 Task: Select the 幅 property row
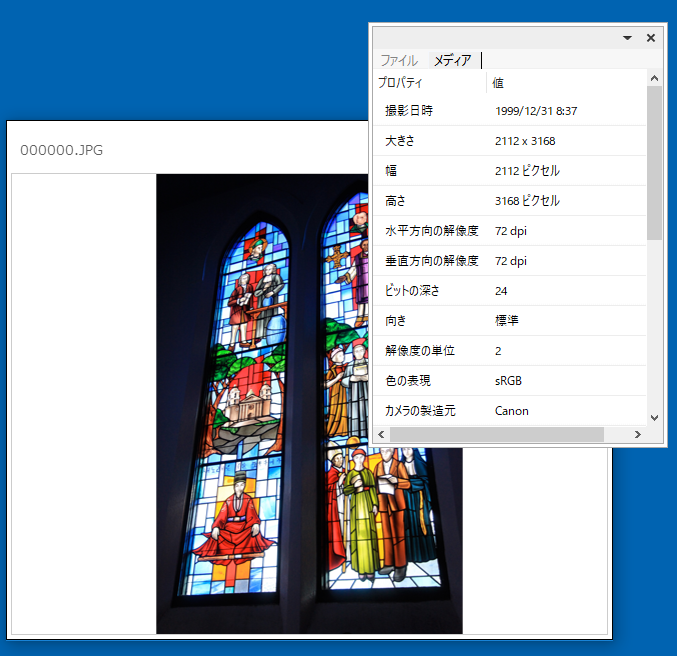(x=509, y=171)
